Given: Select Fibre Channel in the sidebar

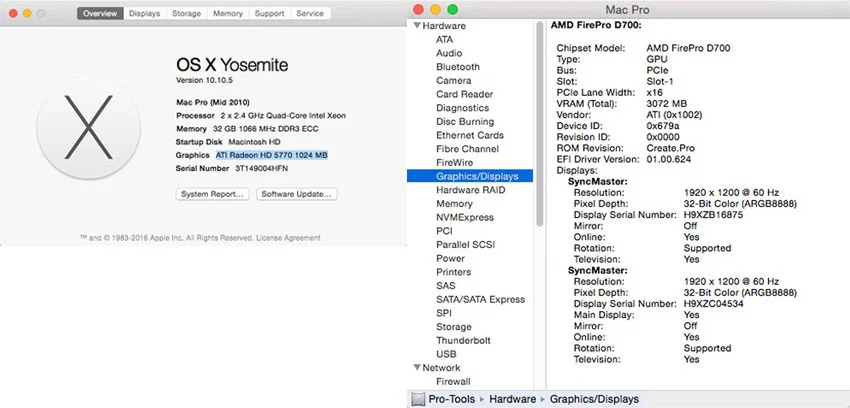Looking at the screenshot, I should [467, 148].
